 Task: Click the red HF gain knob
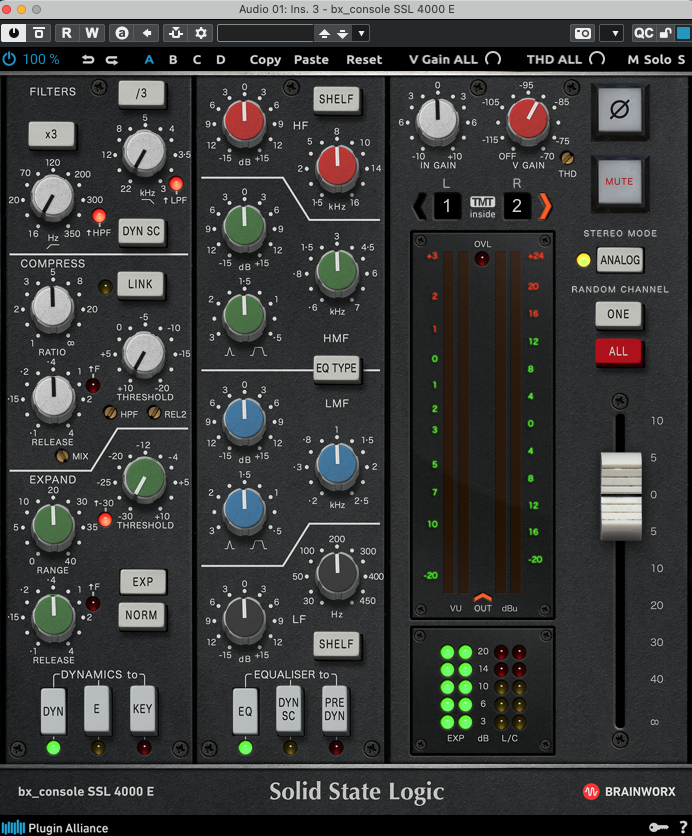pos(244,120)
